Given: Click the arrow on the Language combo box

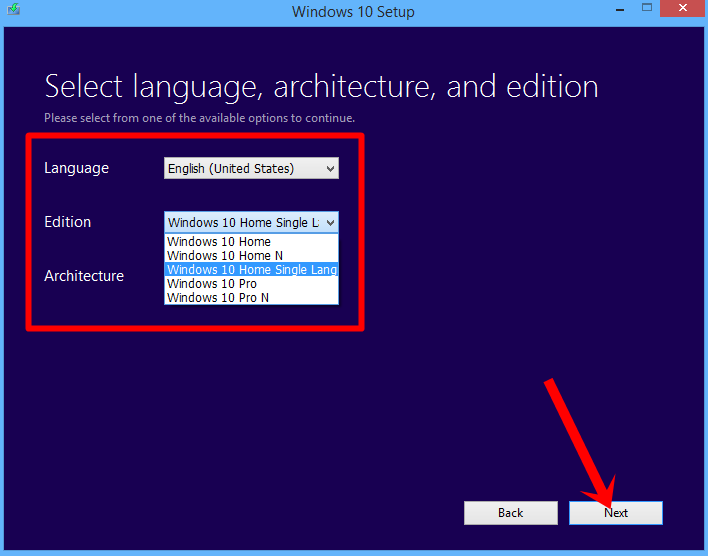Looking at the screenshot, I should 330,169.
